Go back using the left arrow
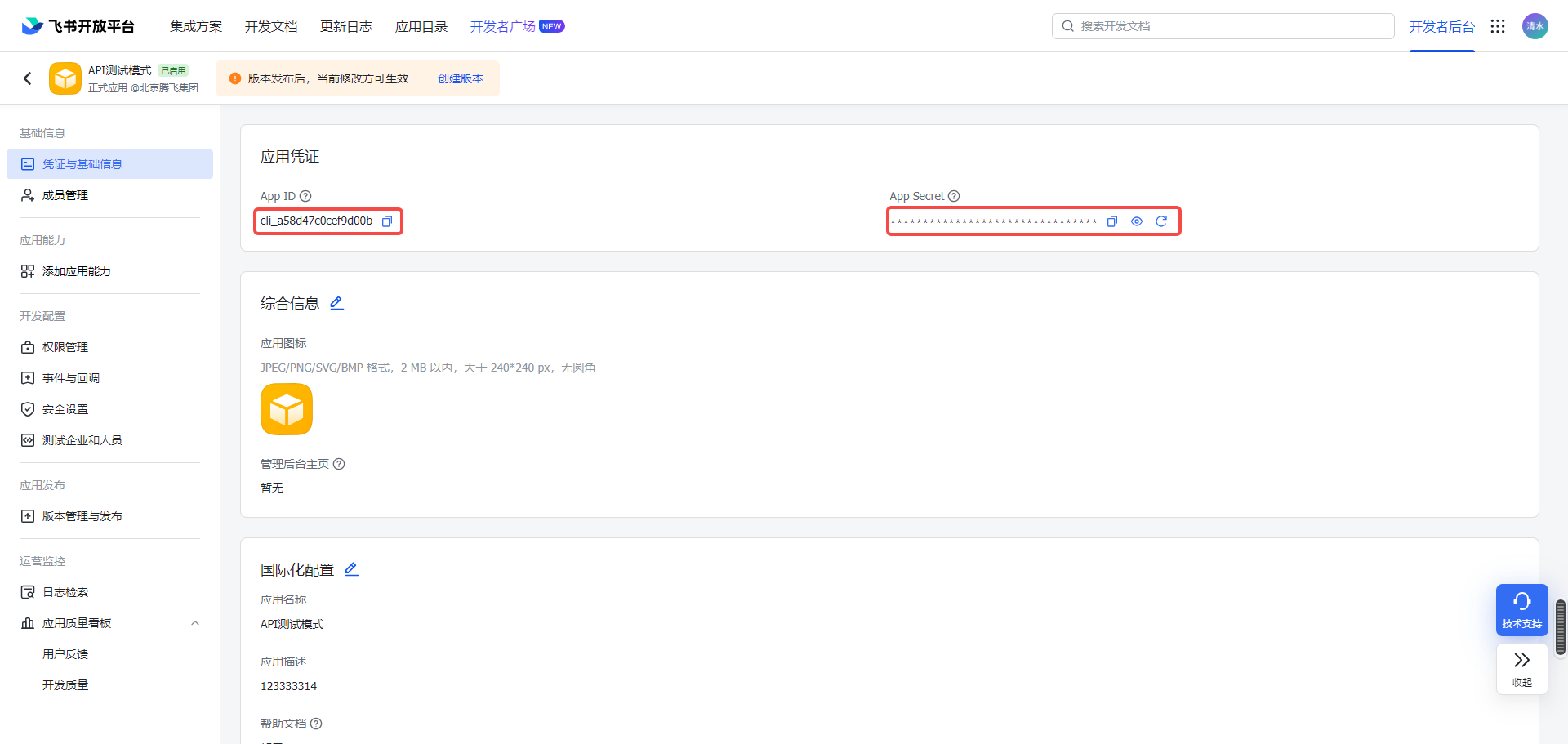This screenshot has height=744, width=1568. point(28,78)
